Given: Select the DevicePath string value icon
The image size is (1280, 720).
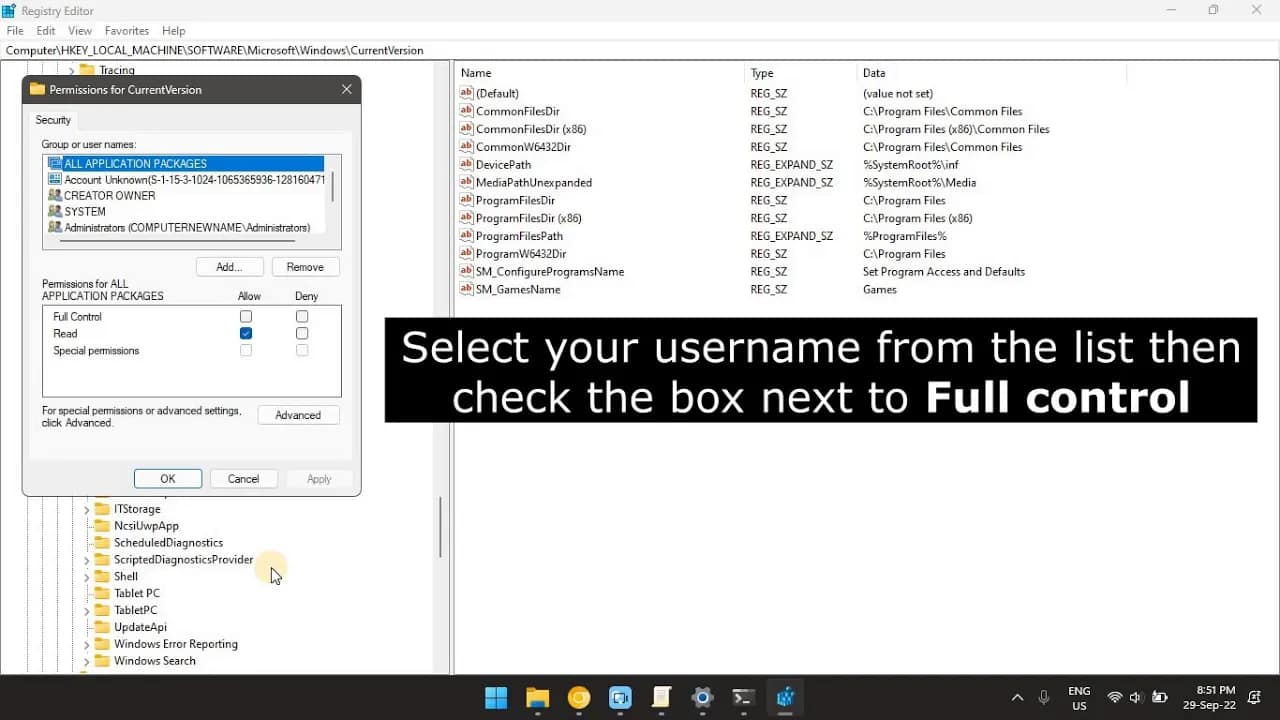Looking at the screenshot, I should [466, 164].
